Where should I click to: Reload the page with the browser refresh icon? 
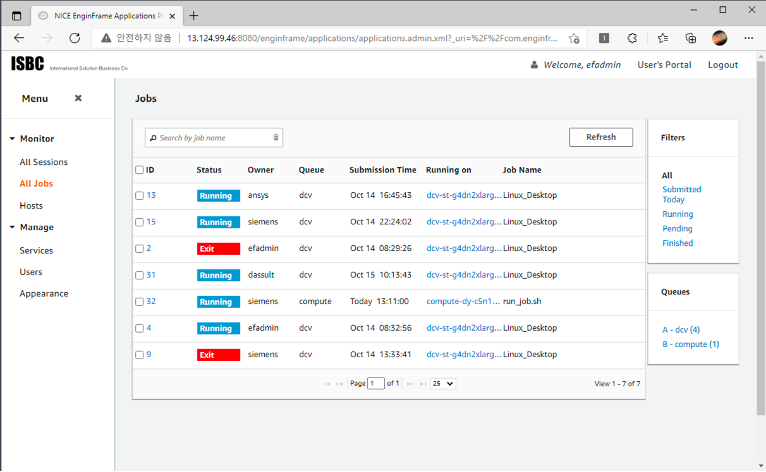click(x=74, y=38)
